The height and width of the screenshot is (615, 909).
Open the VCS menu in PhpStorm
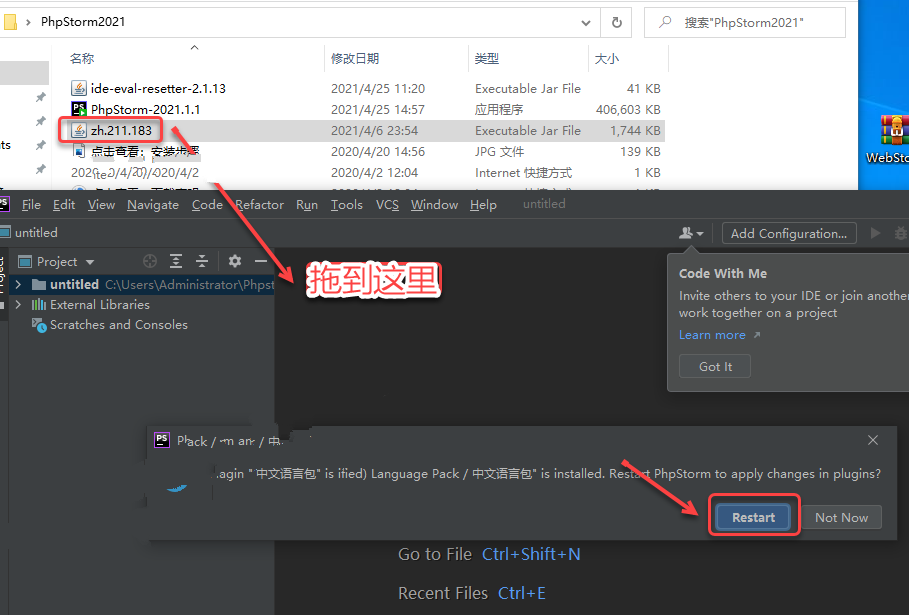coord(387,205)
